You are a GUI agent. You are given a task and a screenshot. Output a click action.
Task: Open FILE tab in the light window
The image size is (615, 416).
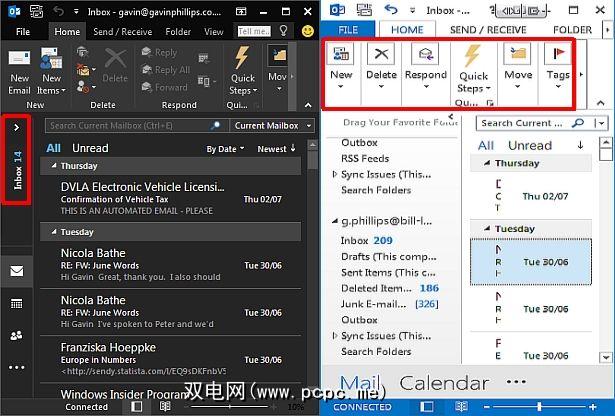coord(348,30)
